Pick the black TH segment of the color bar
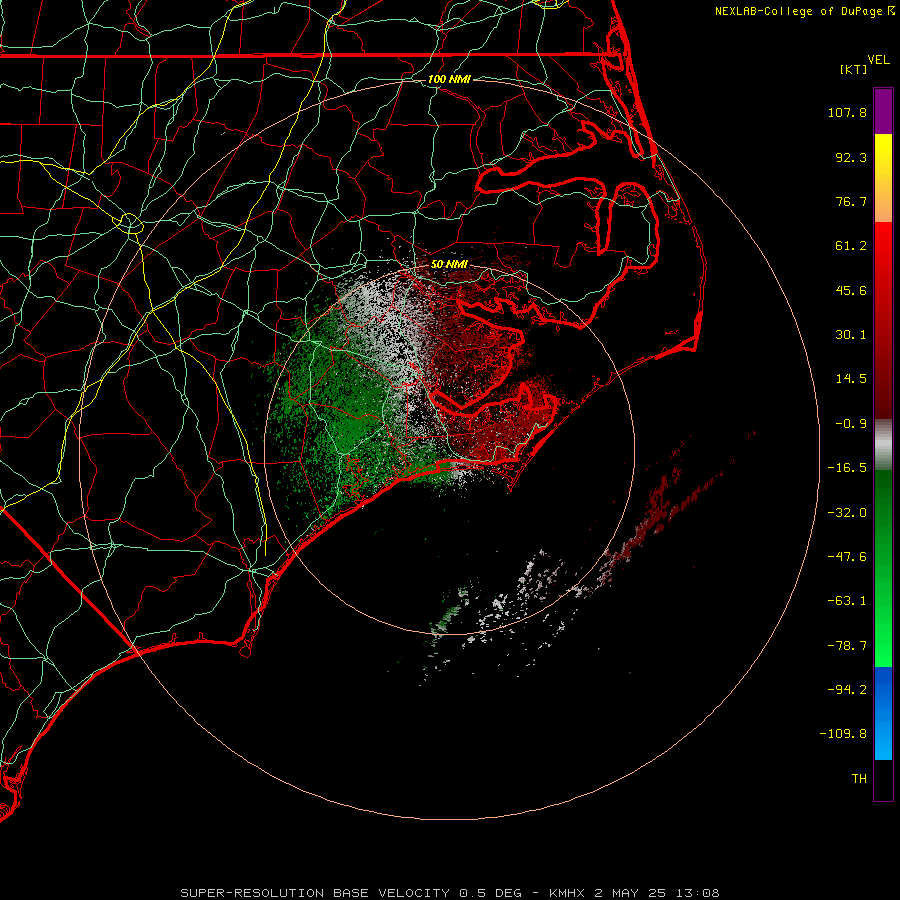900x900 pixels. click(x=883, y=779)
